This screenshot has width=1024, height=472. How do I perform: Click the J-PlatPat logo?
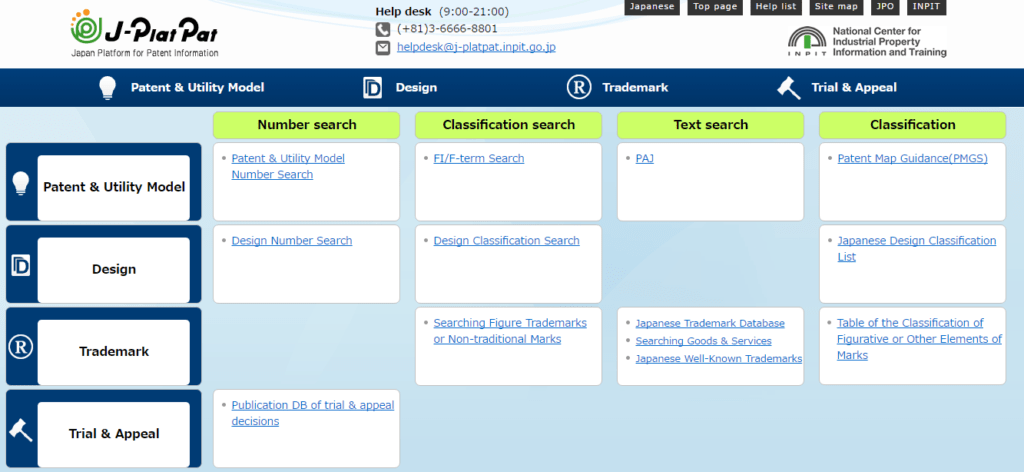click(x=144, y=35)
